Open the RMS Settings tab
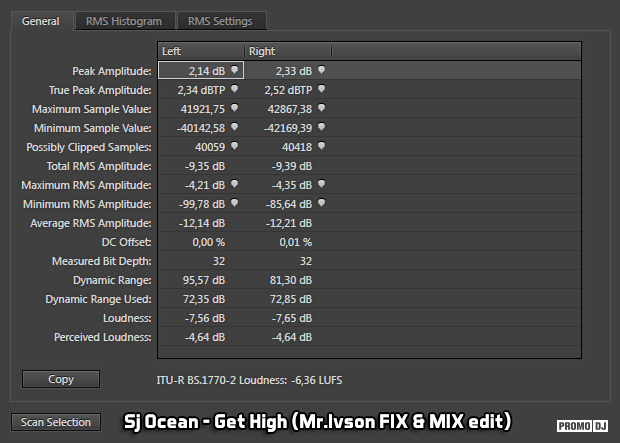The width and height of the screenshot is (620, 443). click(219, 21)
